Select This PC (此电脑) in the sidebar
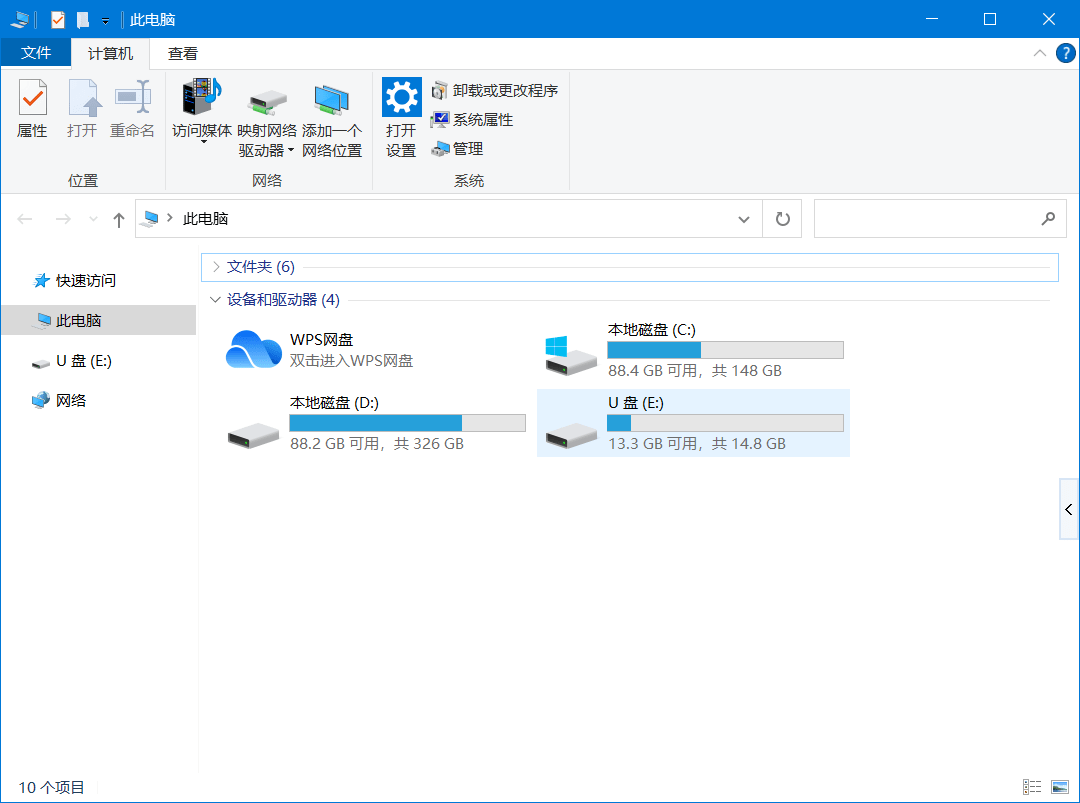Viewport: 1080px width, 803px height. point(99,320)
